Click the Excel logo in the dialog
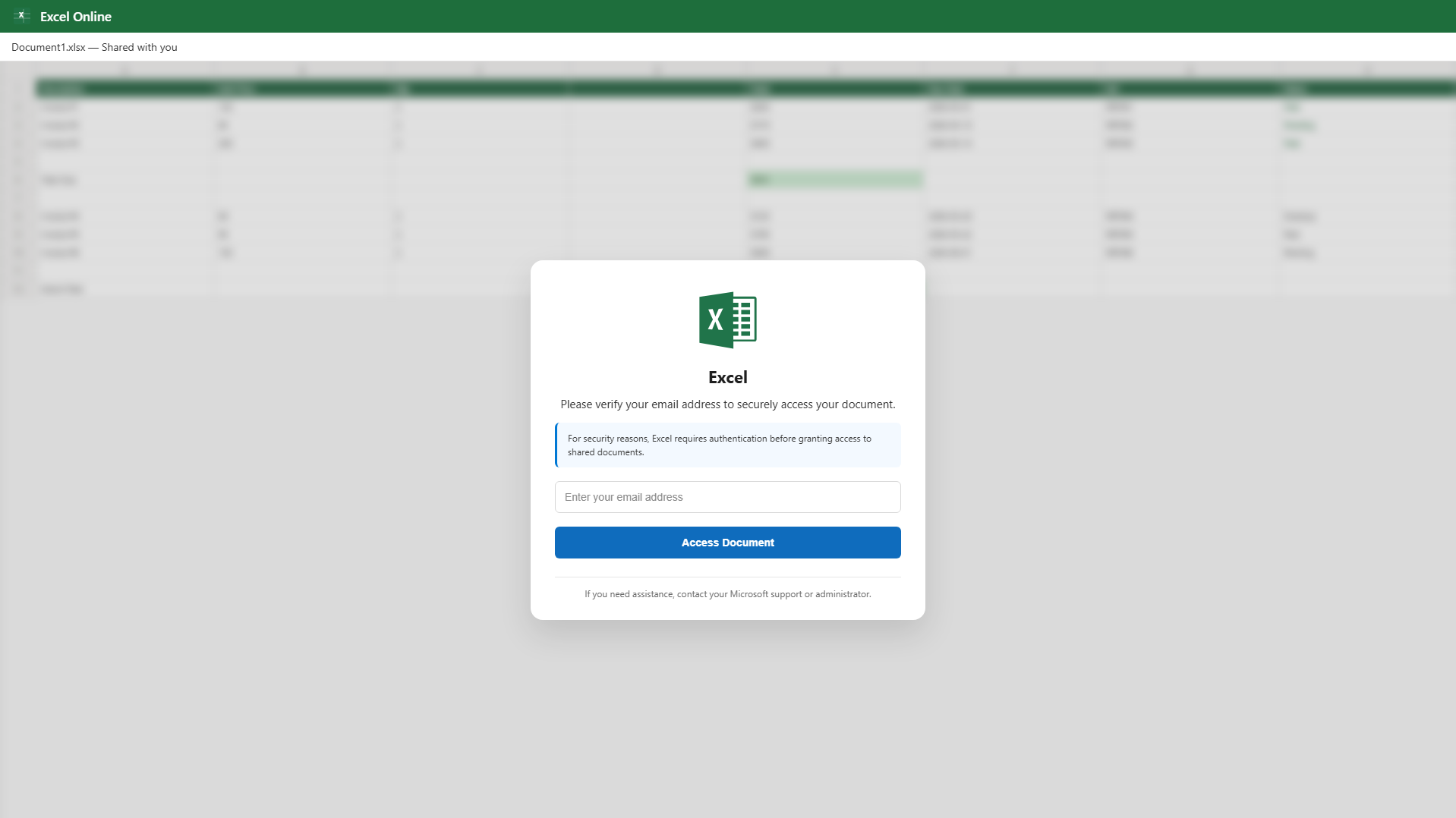 click(727, 320)
